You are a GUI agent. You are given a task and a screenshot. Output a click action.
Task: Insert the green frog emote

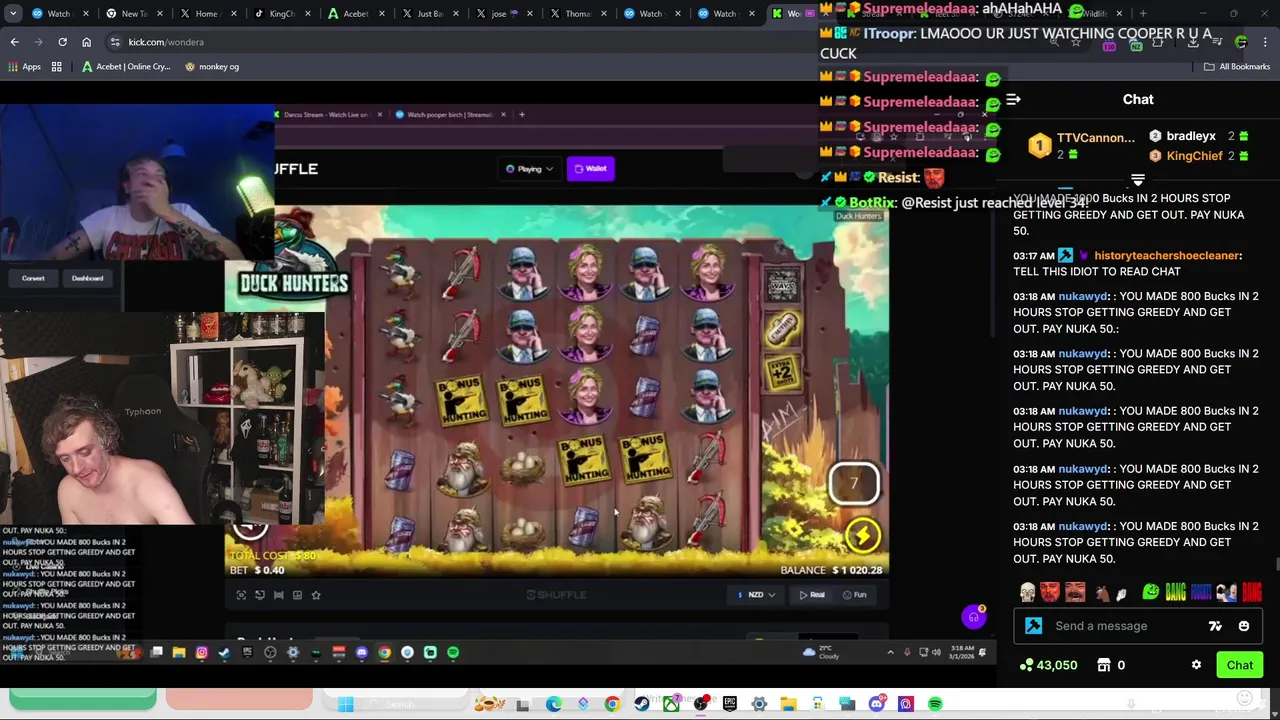[1151, 593]
